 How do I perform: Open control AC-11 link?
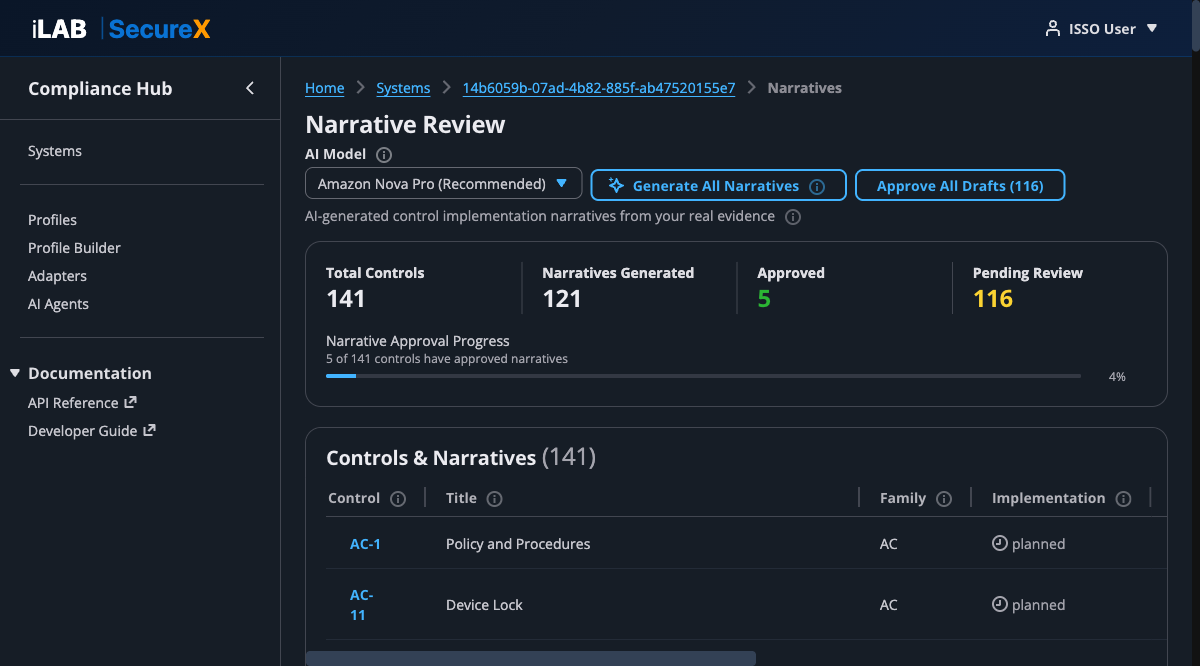click(x=361, y=605)
